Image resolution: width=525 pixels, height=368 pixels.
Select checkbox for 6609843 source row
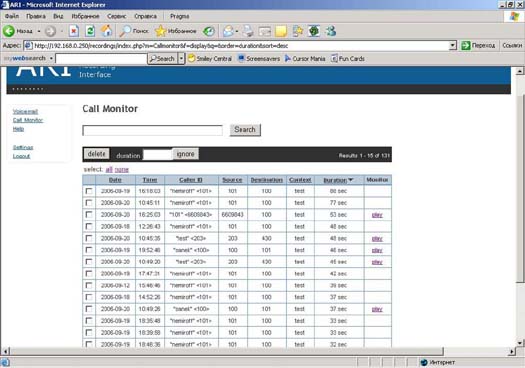tap(89, 214)
